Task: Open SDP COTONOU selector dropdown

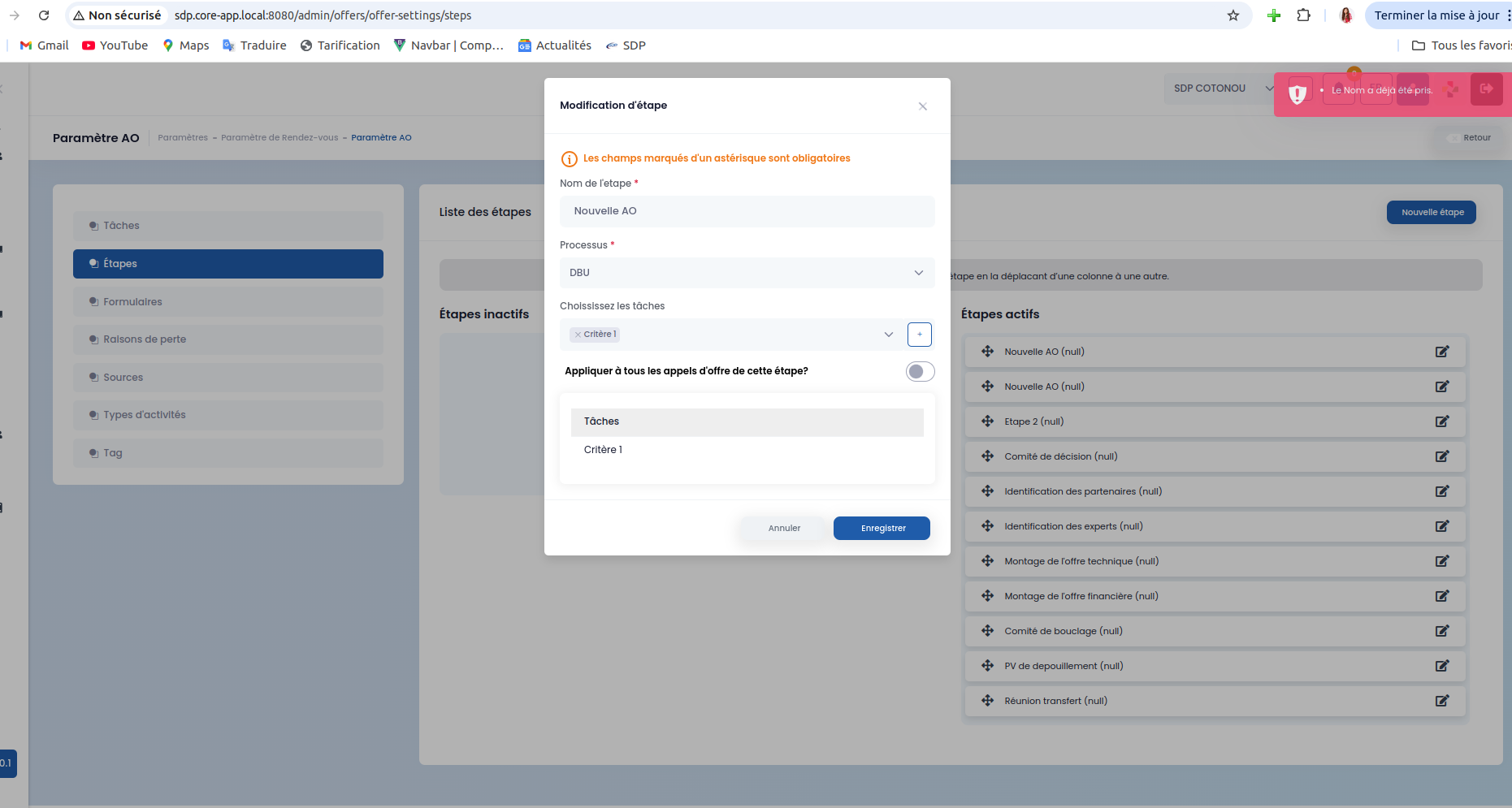Action: (1221, 89)
